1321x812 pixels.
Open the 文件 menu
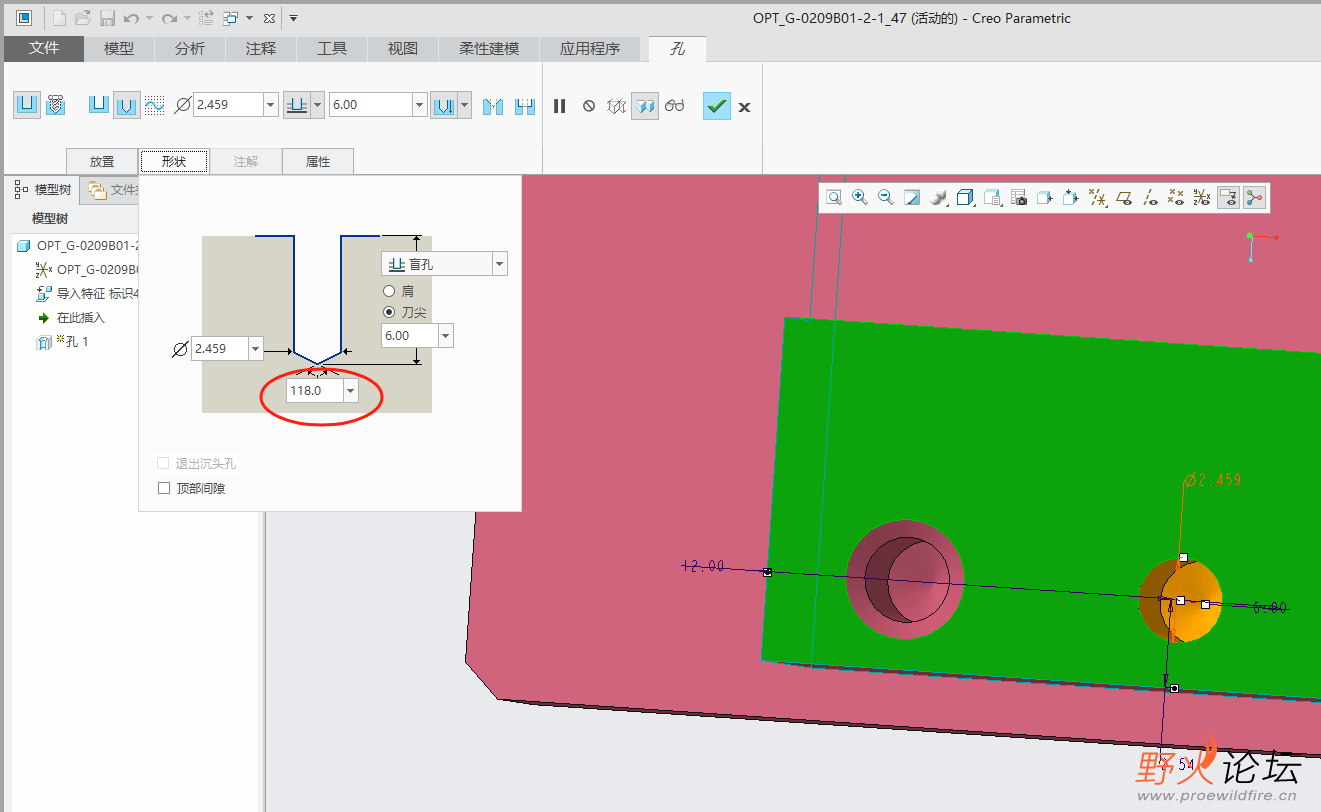[x=44, y=48]
